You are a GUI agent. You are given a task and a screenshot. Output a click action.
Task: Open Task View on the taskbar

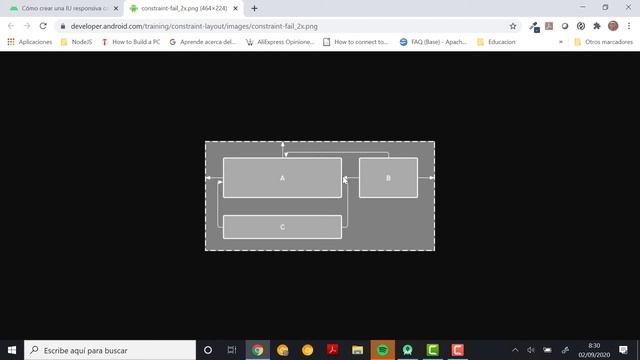pos(232,350)
